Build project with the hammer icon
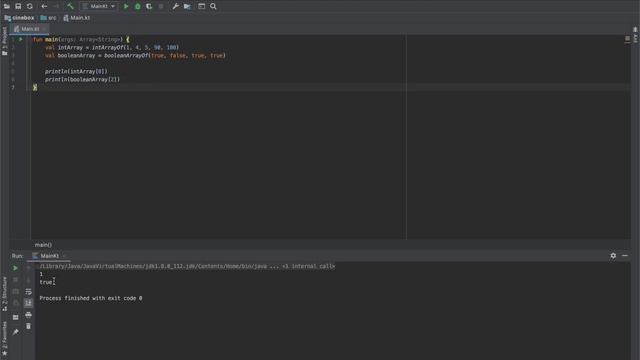The image size is (640, 360). click(x=70, y=6)
